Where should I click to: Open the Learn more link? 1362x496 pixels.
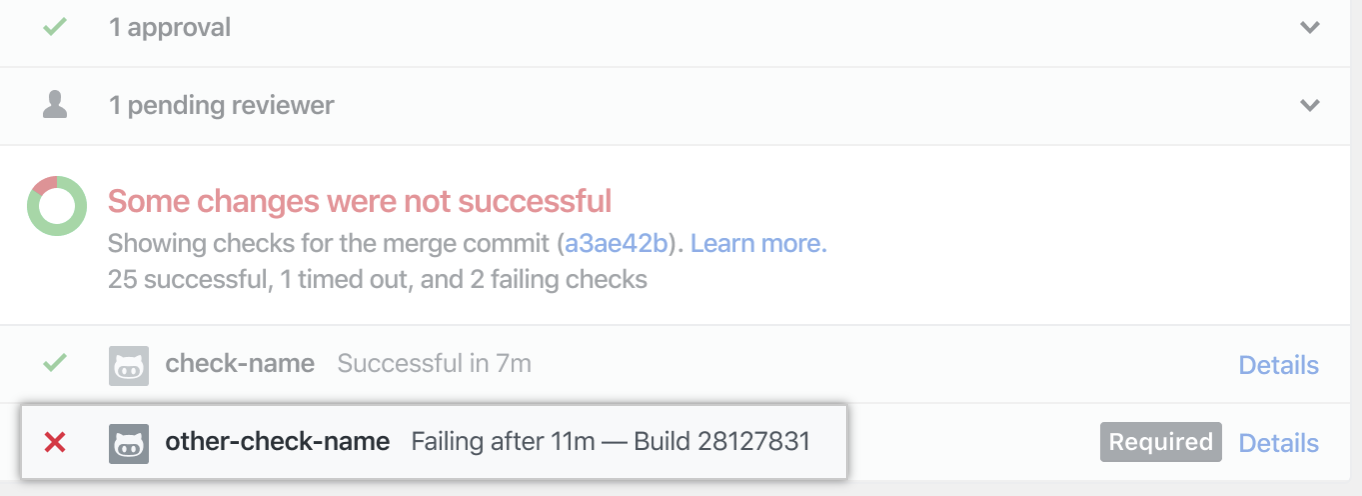(758, 243)
